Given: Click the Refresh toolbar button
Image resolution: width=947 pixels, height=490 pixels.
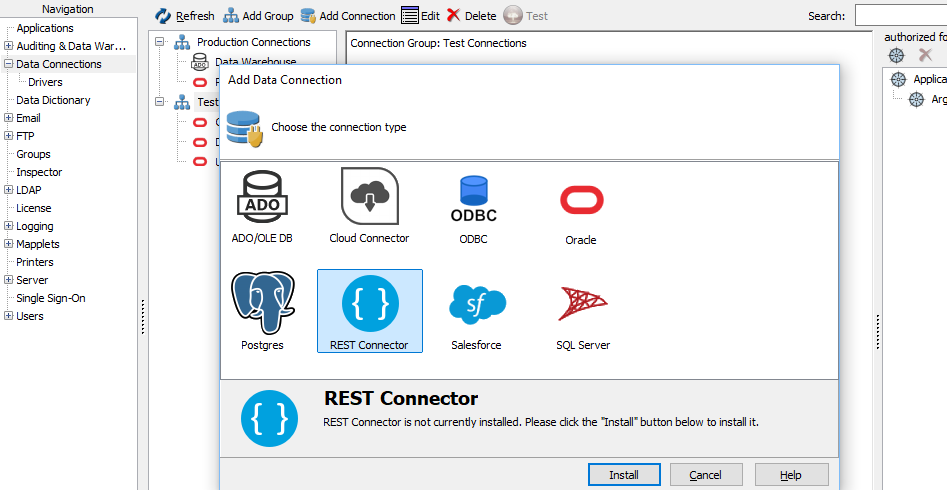Looking at the screenshot, I should coord(185,16).
